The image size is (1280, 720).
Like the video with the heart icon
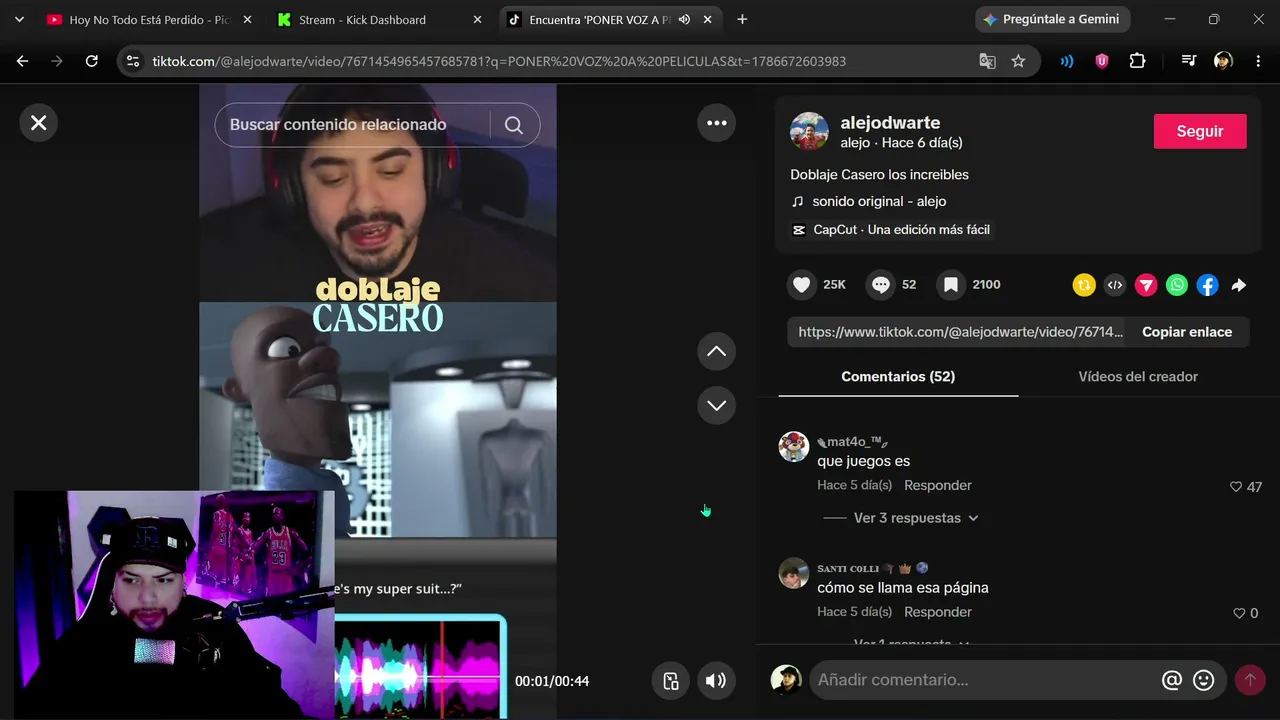point(802,285)
